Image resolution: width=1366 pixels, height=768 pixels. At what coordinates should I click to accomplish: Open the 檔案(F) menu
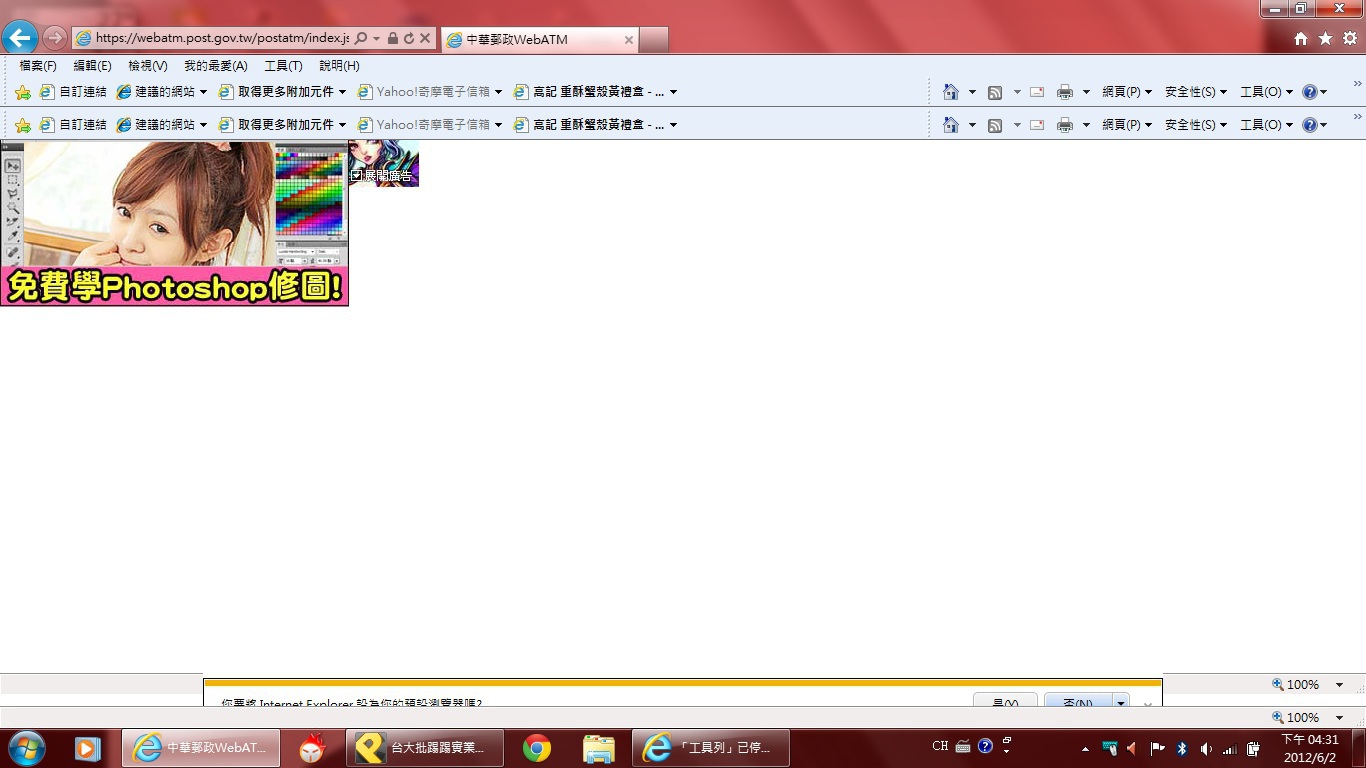click(x=38, y=66)
